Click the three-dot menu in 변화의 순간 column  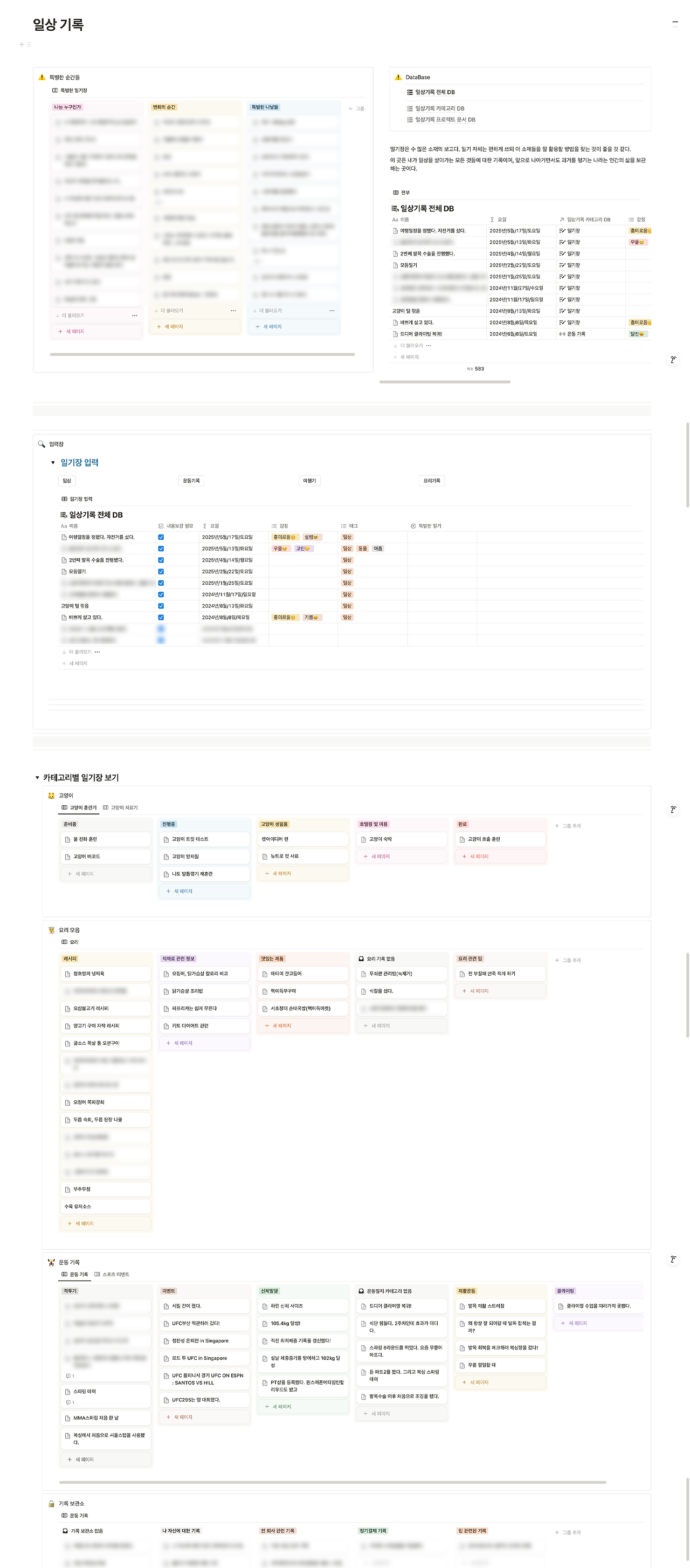point(233,311)
